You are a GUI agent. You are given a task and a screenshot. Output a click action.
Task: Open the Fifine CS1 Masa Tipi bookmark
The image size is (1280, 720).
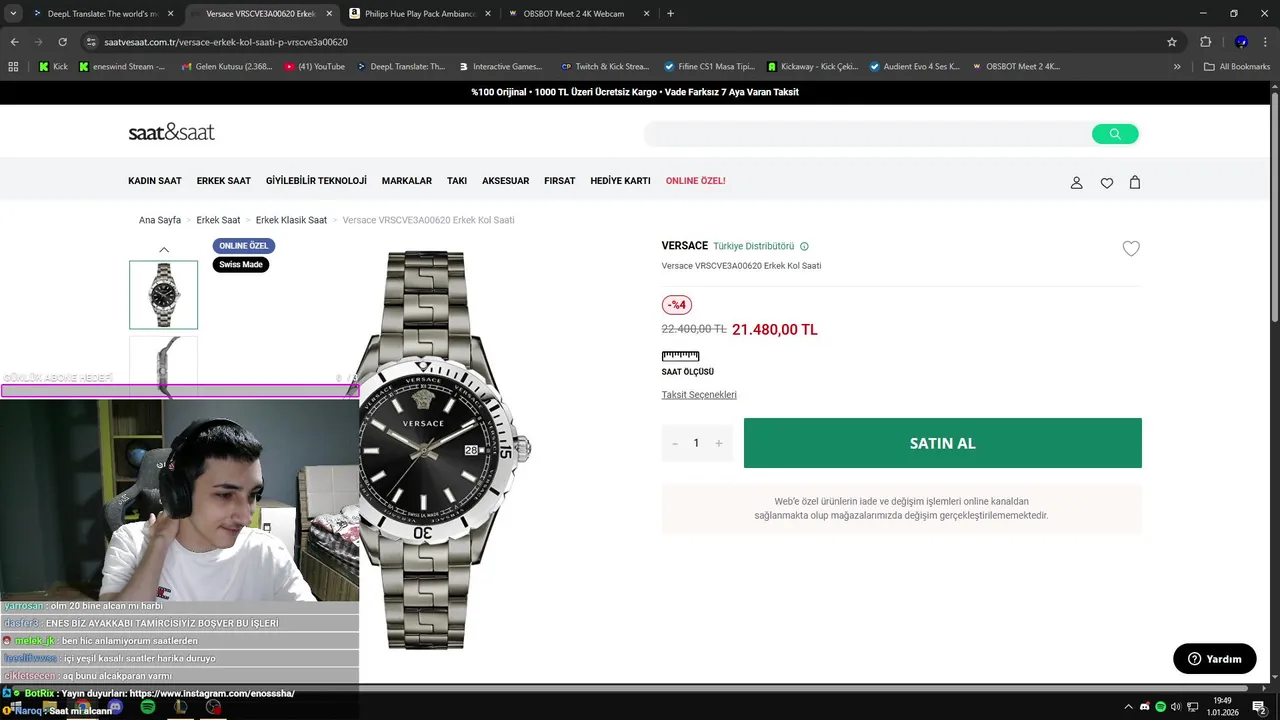(x=710, y=67)
